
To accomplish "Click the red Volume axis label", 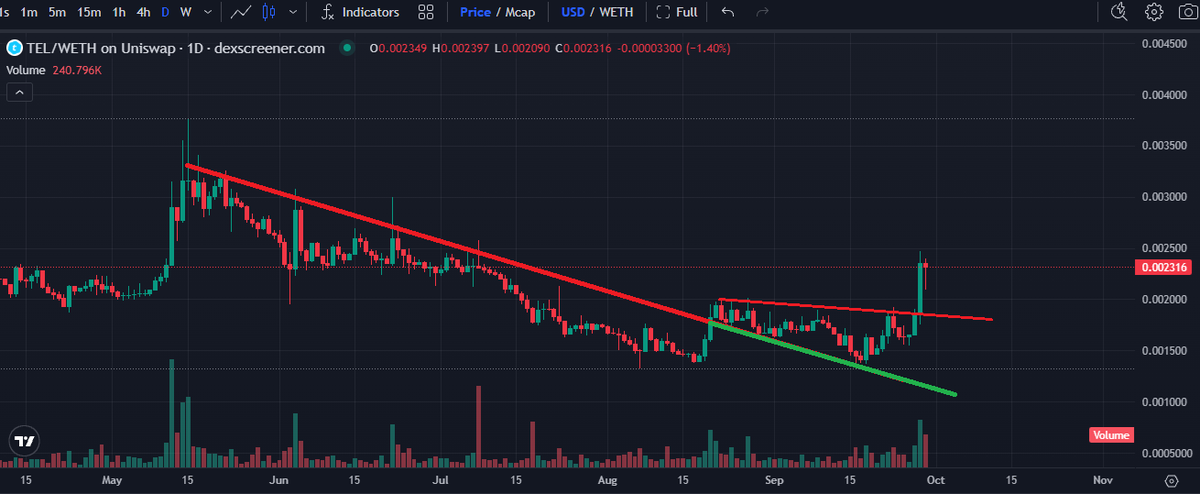I will tap(1110, 435).
